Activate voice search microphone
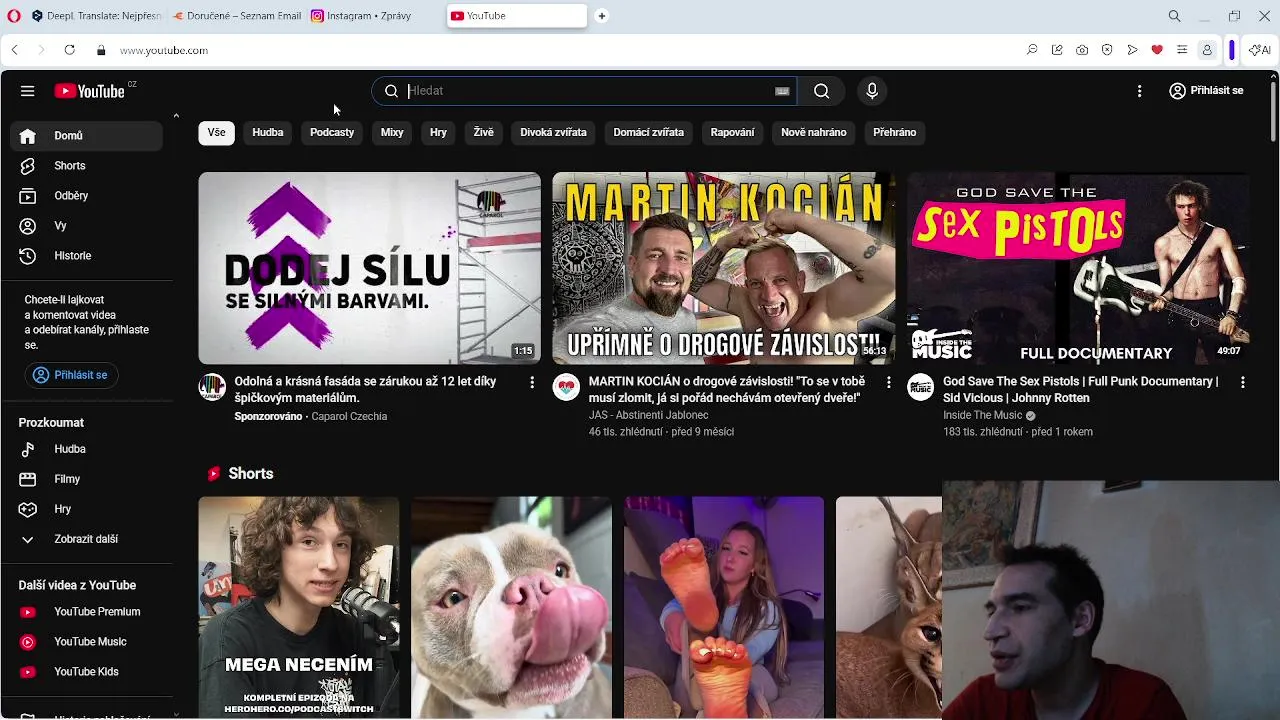 (872, 91)
